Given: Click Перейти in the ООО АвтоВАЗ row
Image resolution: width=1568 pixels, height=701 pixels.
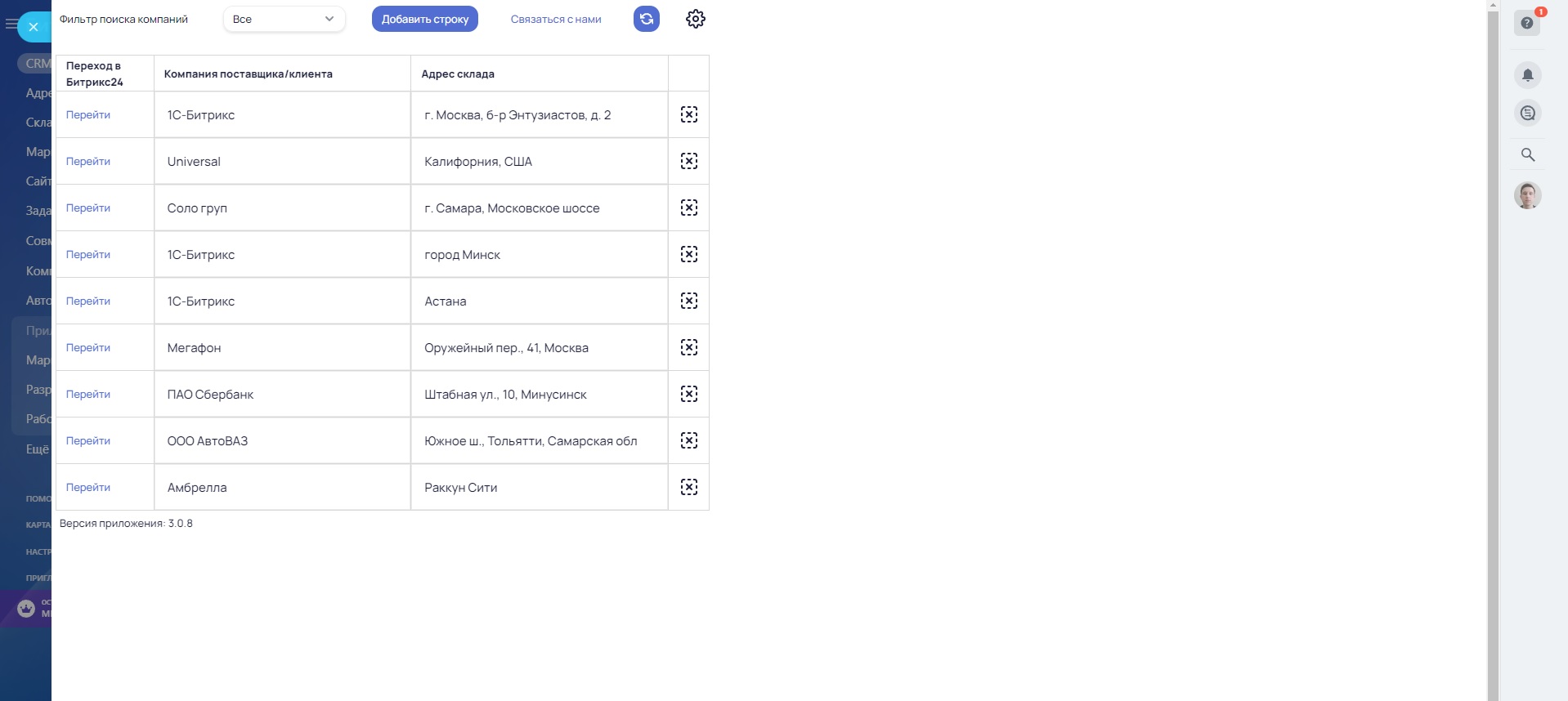Looking at the screenshot, I should point(88,440).
